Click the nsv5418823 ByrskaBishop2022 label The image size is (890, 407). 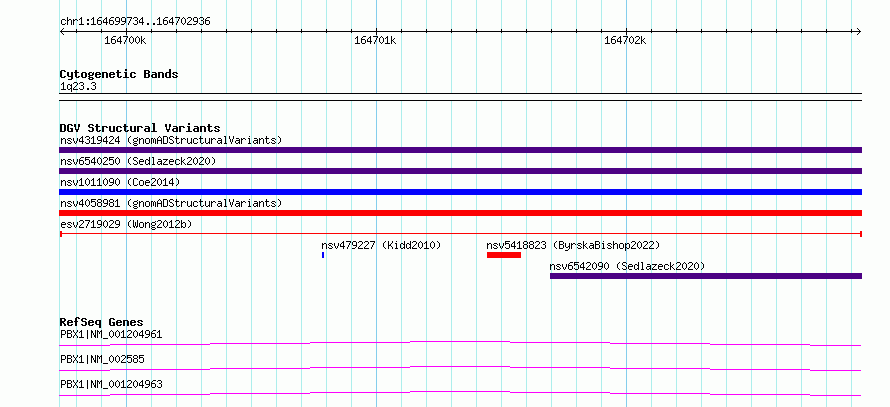pos(573,245)
